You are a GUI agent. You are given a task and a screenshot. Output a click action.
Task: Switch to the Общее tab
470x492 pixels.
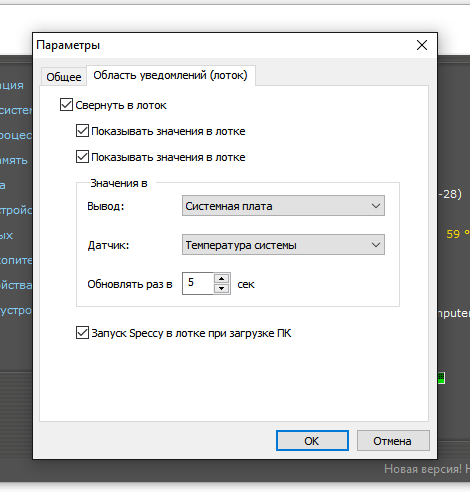[64, 77]
